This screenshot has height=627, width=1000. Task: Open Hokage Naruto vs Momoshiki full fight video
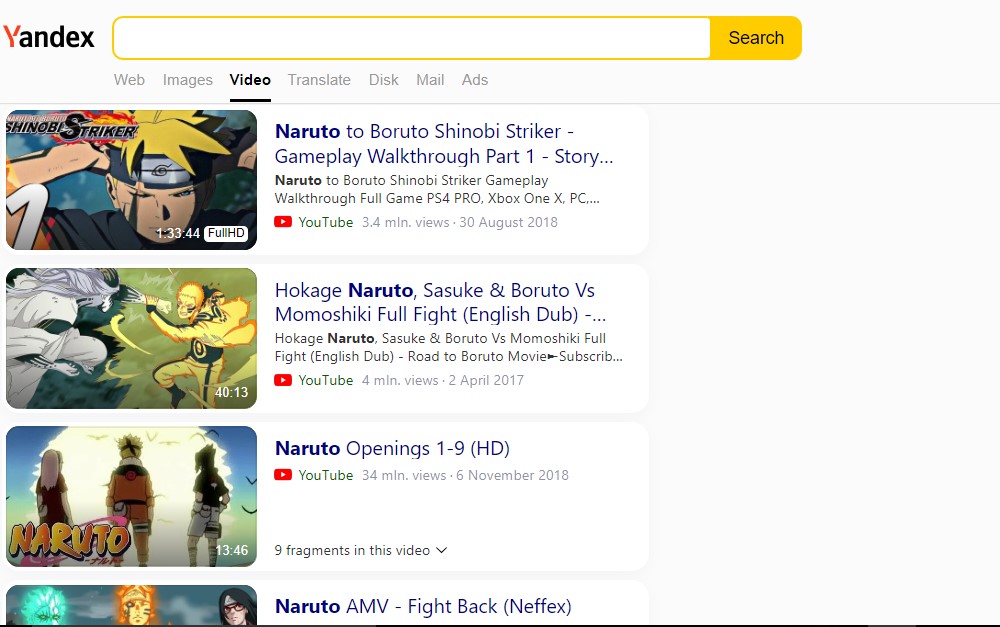(434, 301)
